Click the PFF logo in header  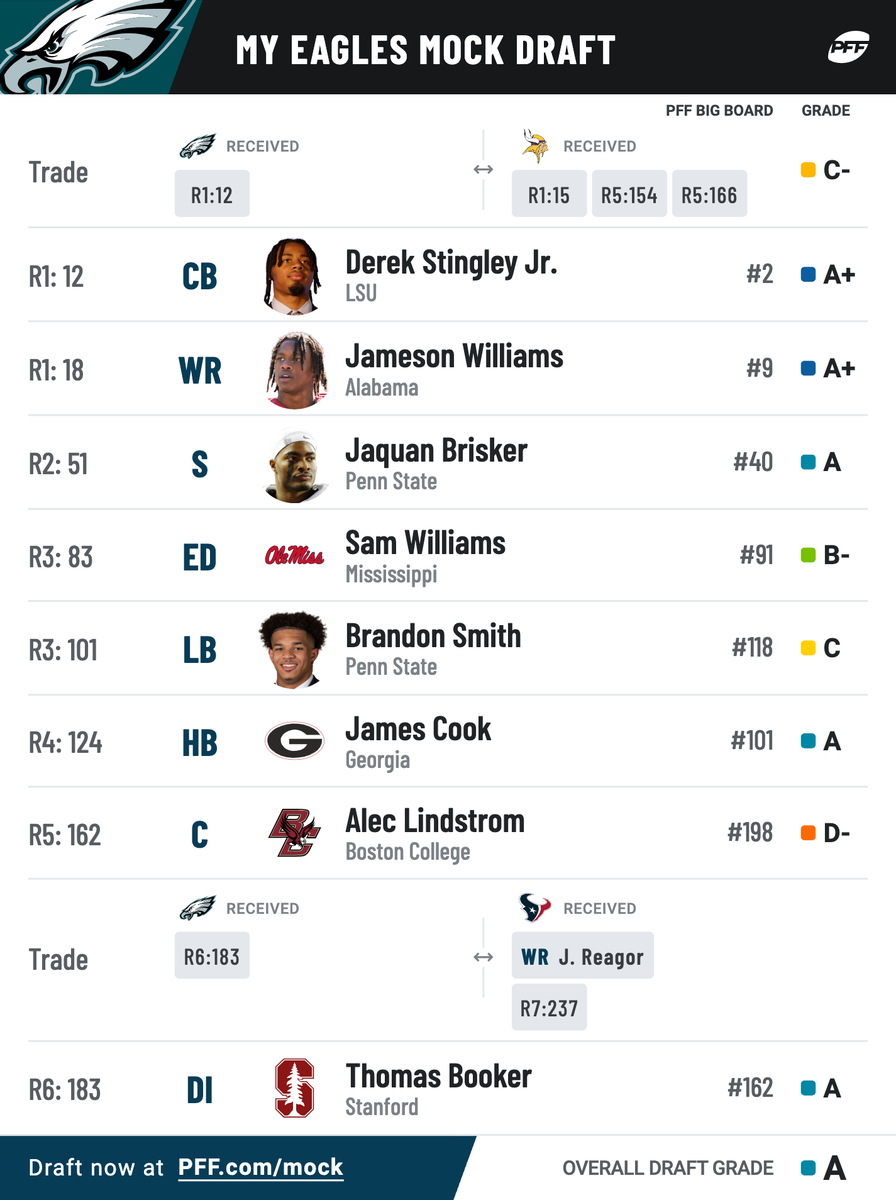pyautogui.click(x=847, y=47)
